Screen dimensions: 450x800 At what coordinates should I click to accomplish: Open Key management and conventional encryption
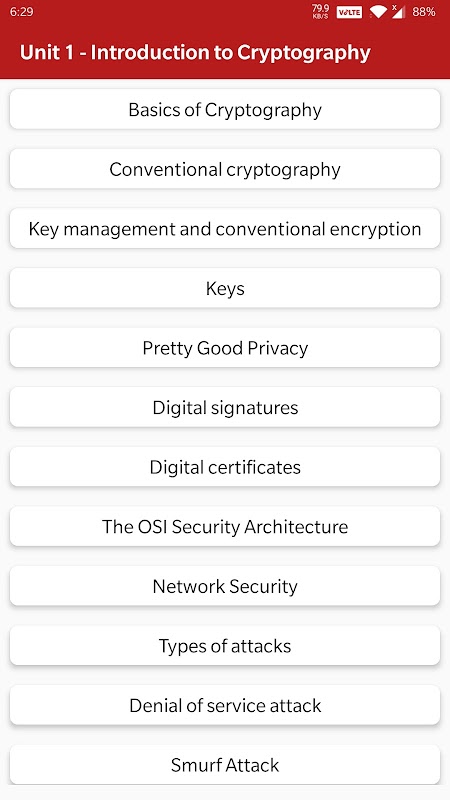tap(225, 229)
